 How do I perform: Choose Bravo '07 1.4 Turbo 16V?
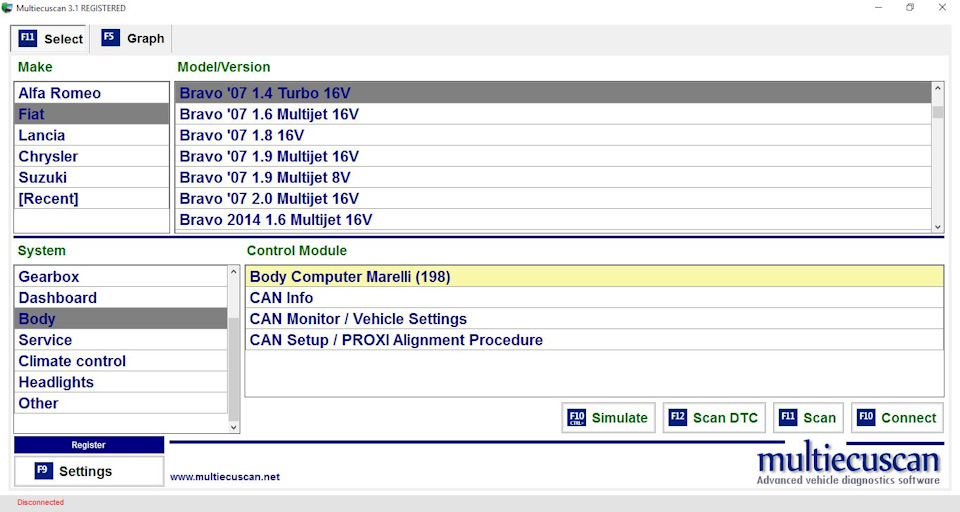point(553,93)
